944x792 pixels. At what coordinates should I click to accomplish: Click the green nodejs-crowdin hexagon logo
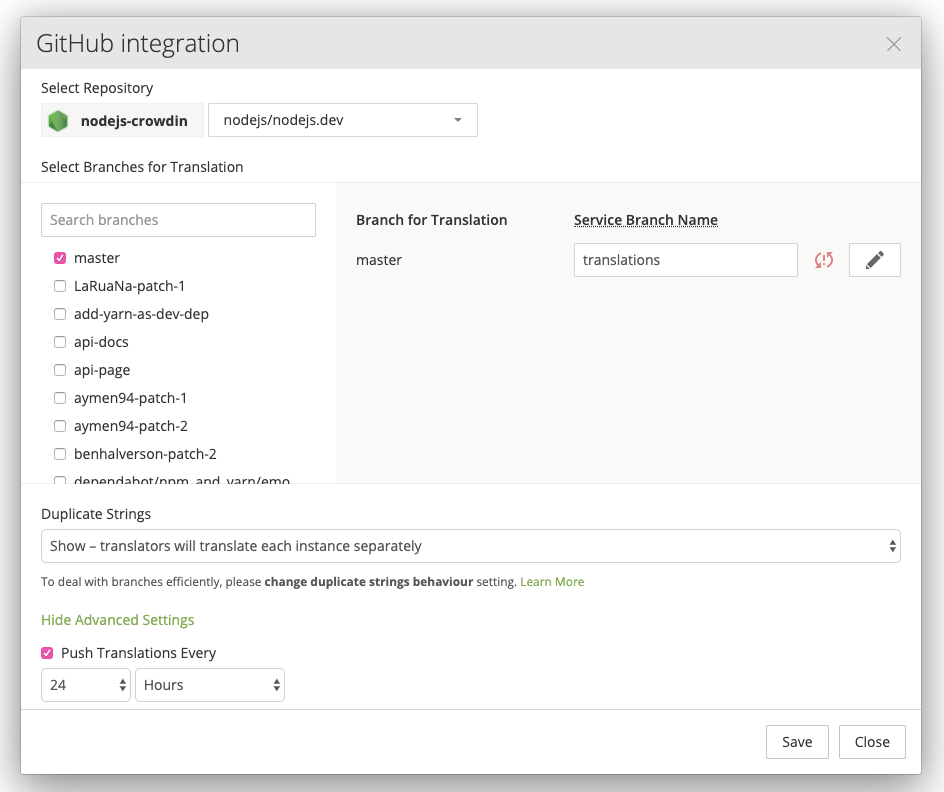tap(58, 120)
